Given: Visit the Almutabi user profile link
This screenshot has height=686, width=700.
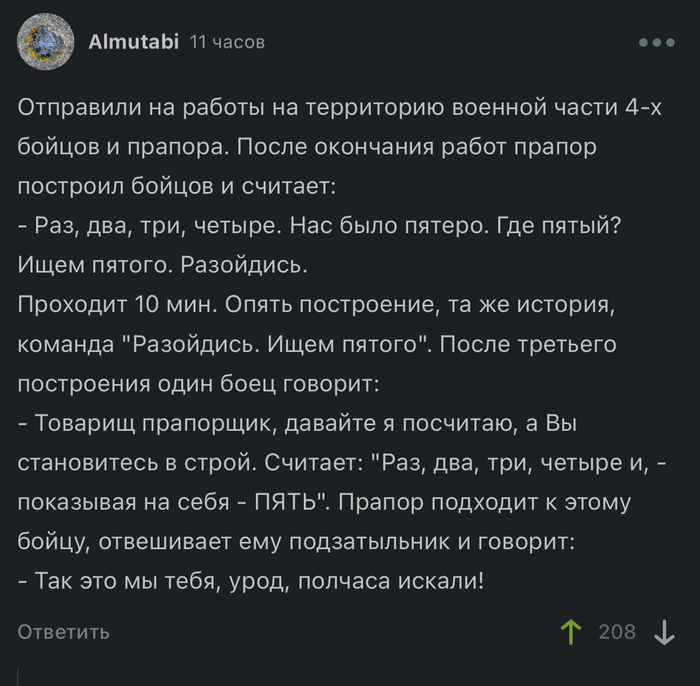Looking at the screenshot, I should point(133,42).
